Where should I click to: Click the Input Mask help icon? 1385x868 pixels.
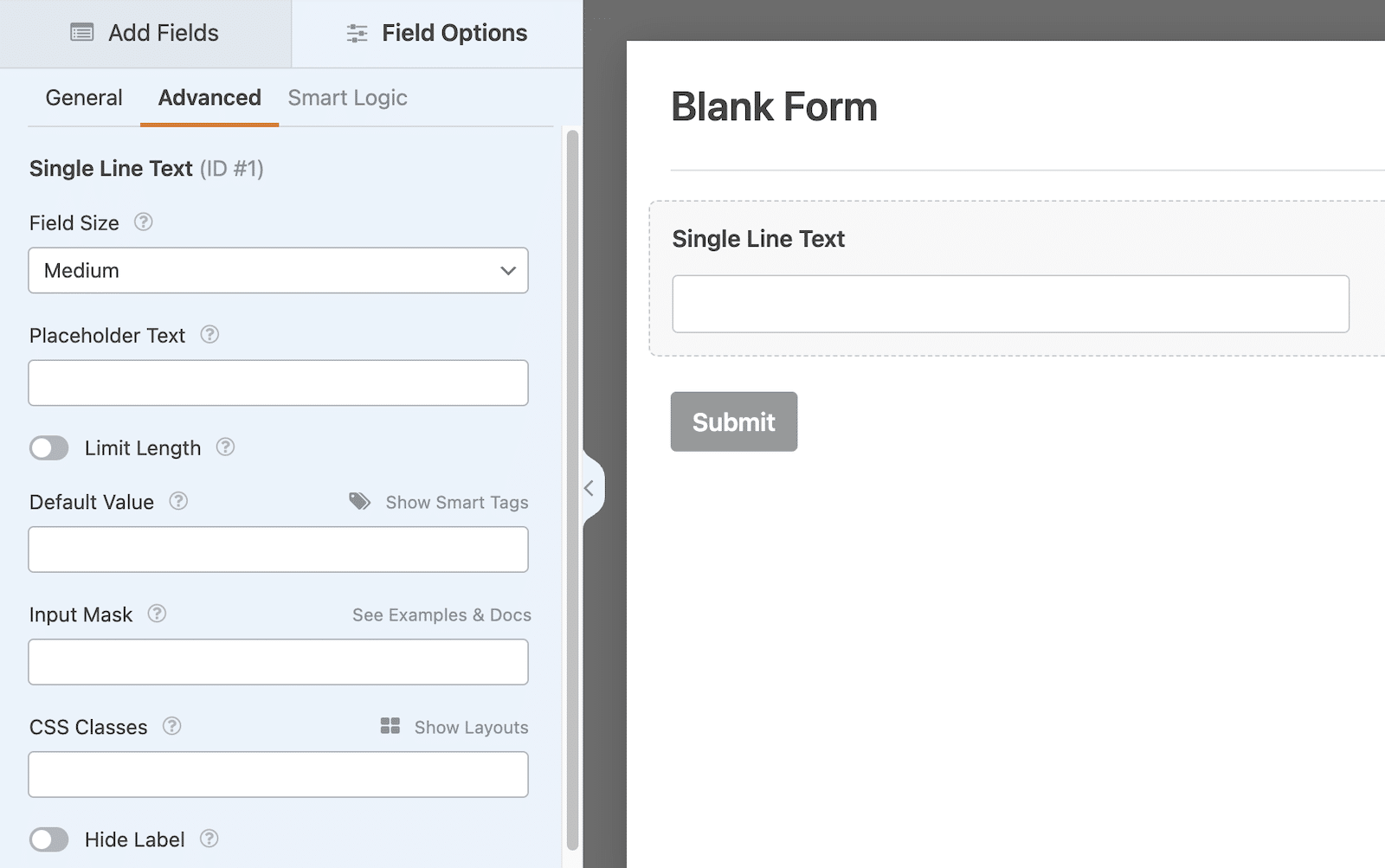point(157,614)
